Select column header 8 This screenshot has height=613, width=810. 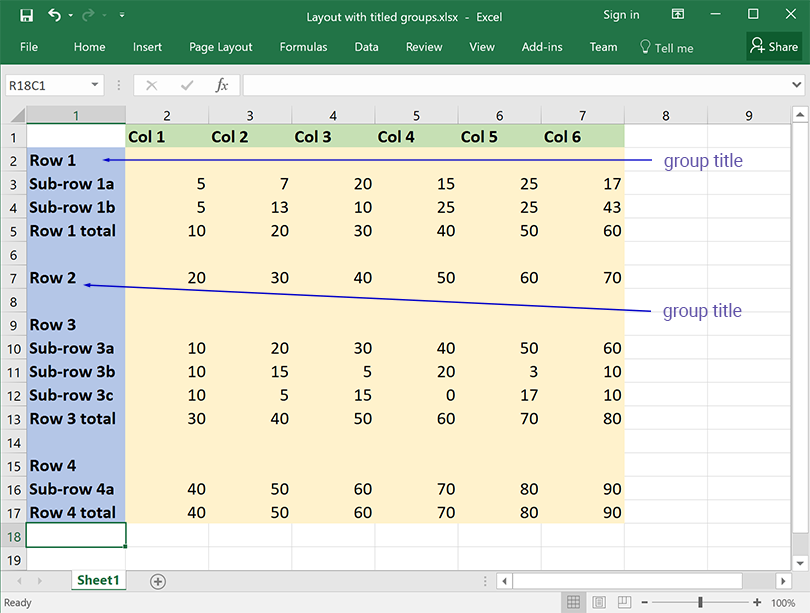pyautogui.click(x=666, y=115)
